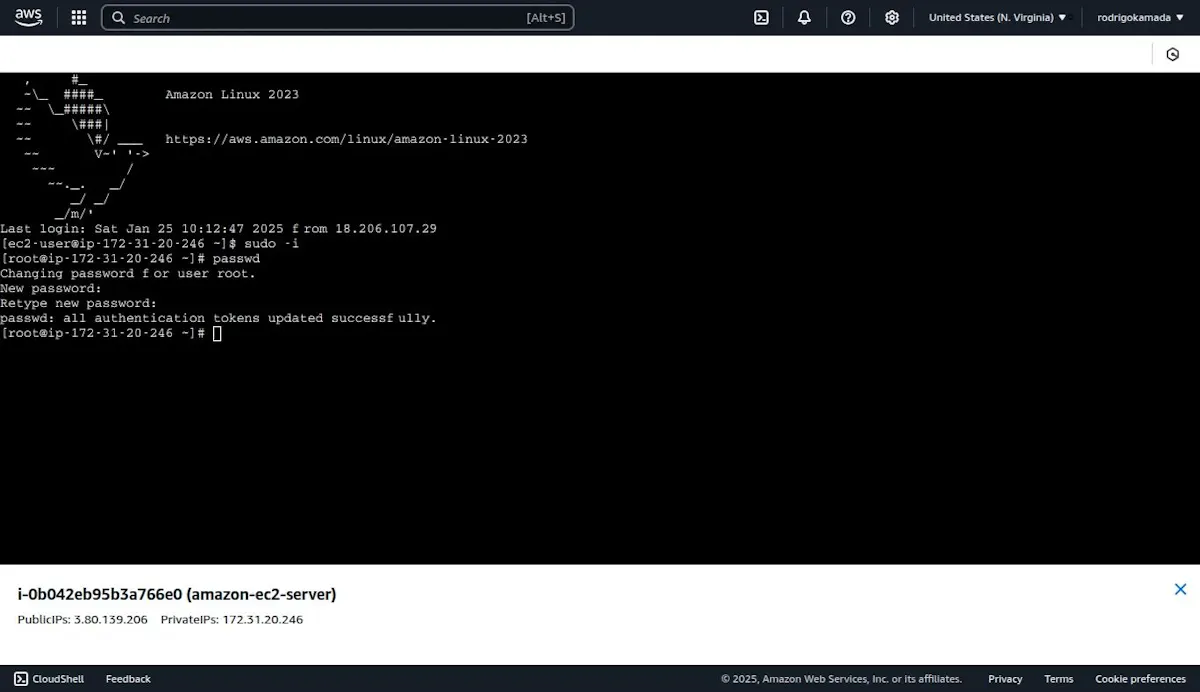
Task: Launch CloudShell from the top bar icon
Action: [761, 18]
